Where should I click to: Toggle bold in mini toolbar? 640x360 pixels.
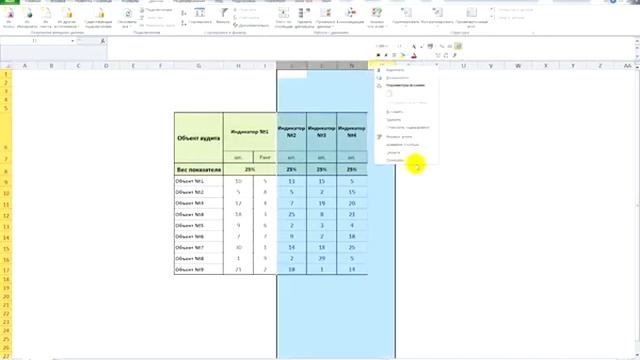tap(378, 56)
